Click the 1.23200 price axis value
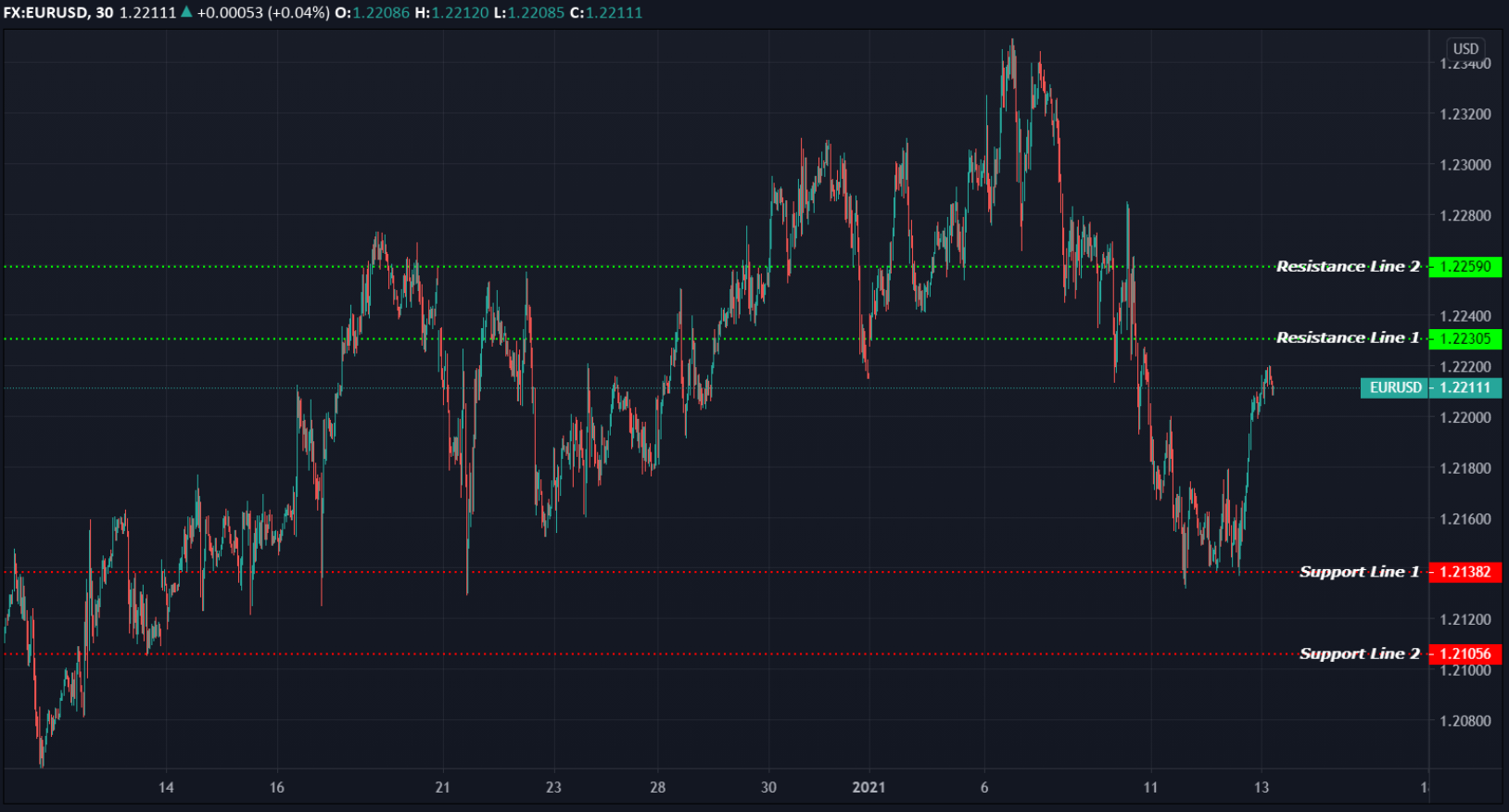This screenshot has width=1509, height=812. pos(1465,114)
